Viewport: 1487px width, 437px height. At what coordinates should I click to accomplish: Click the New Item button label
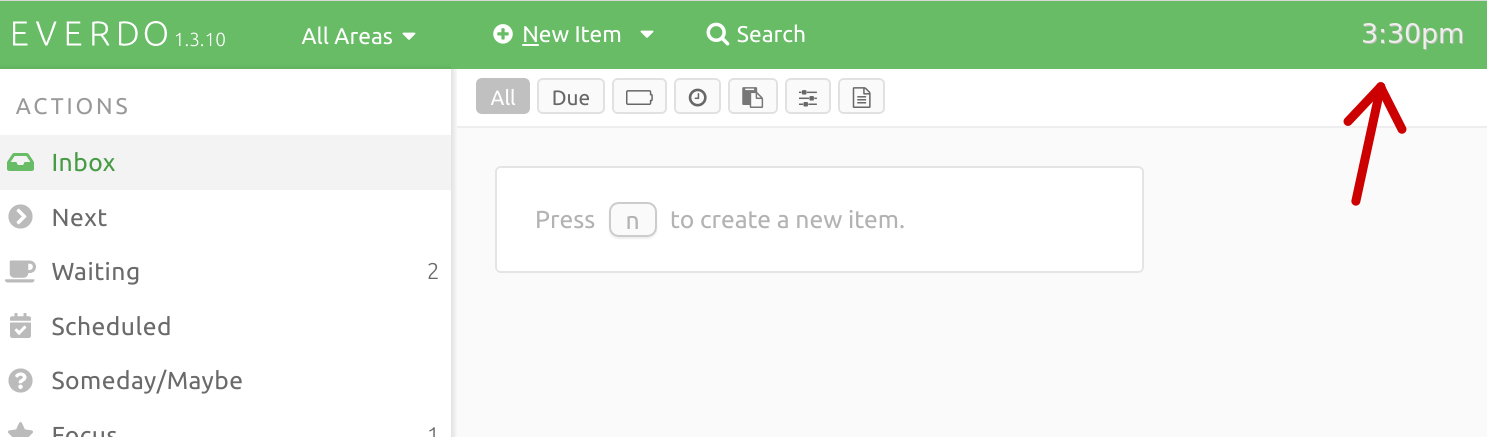click(x=572, y=35)
